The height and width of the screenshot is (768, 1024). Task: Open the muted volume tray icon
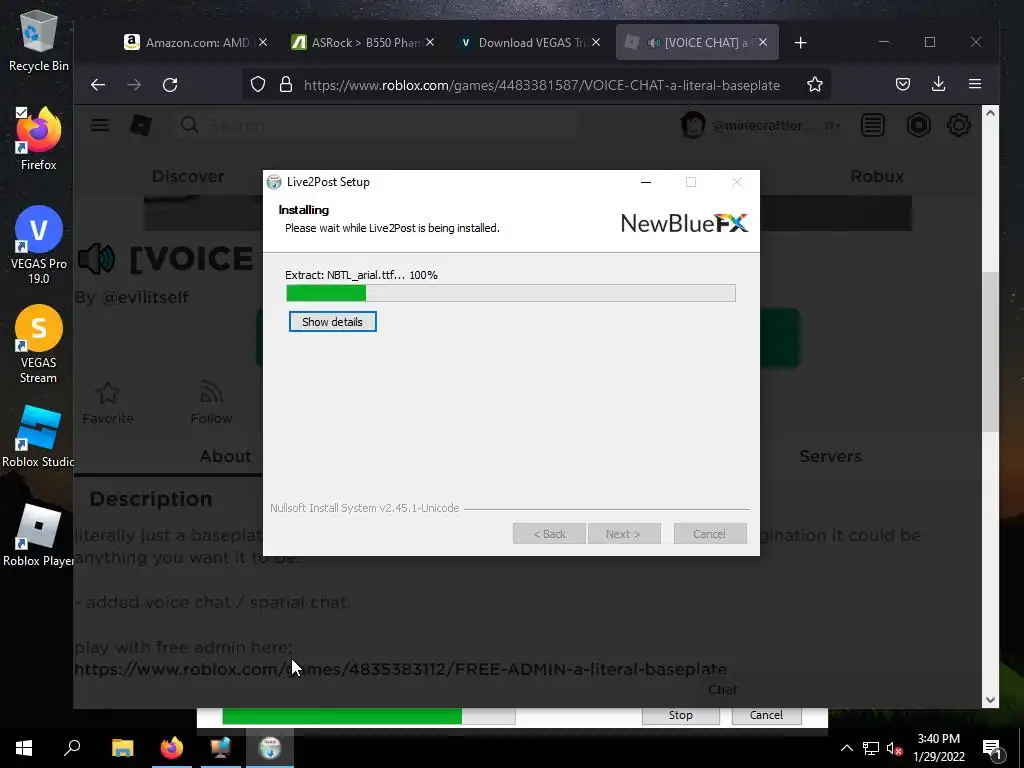(894, 748)
